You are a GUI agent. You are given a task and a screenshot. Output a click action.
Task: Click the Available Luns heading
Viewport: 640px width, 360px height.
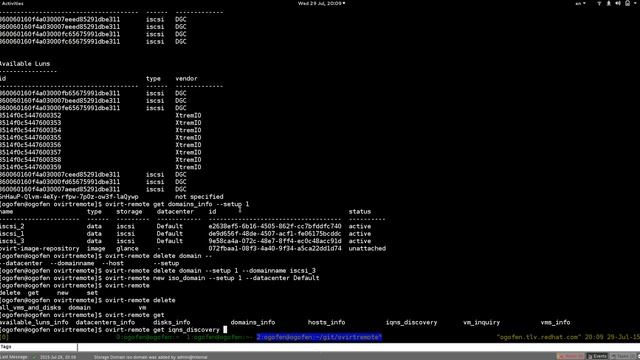coord(25,64)
